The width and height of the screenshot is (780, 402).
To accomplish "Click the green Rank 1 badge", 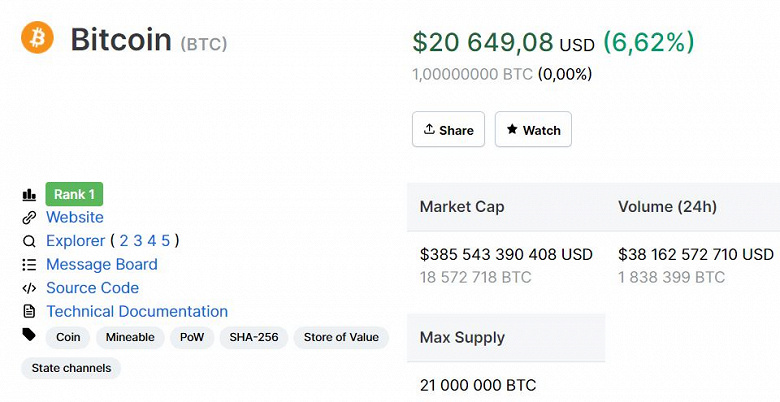I will pos(74,195).
